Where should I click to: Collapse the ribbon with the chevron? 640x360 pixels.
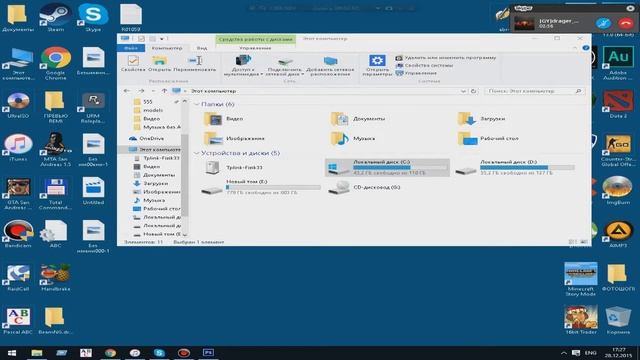coord(575,48)
